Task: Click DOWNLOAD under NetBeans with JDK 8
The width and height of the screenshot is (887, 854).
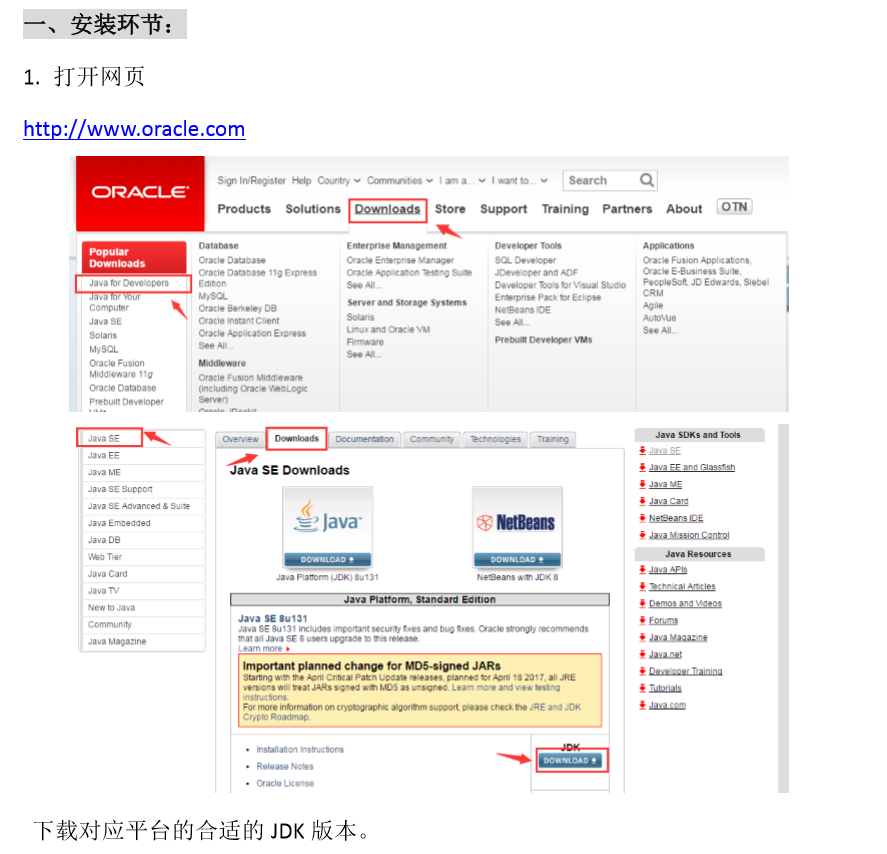Action: point(518,559)
